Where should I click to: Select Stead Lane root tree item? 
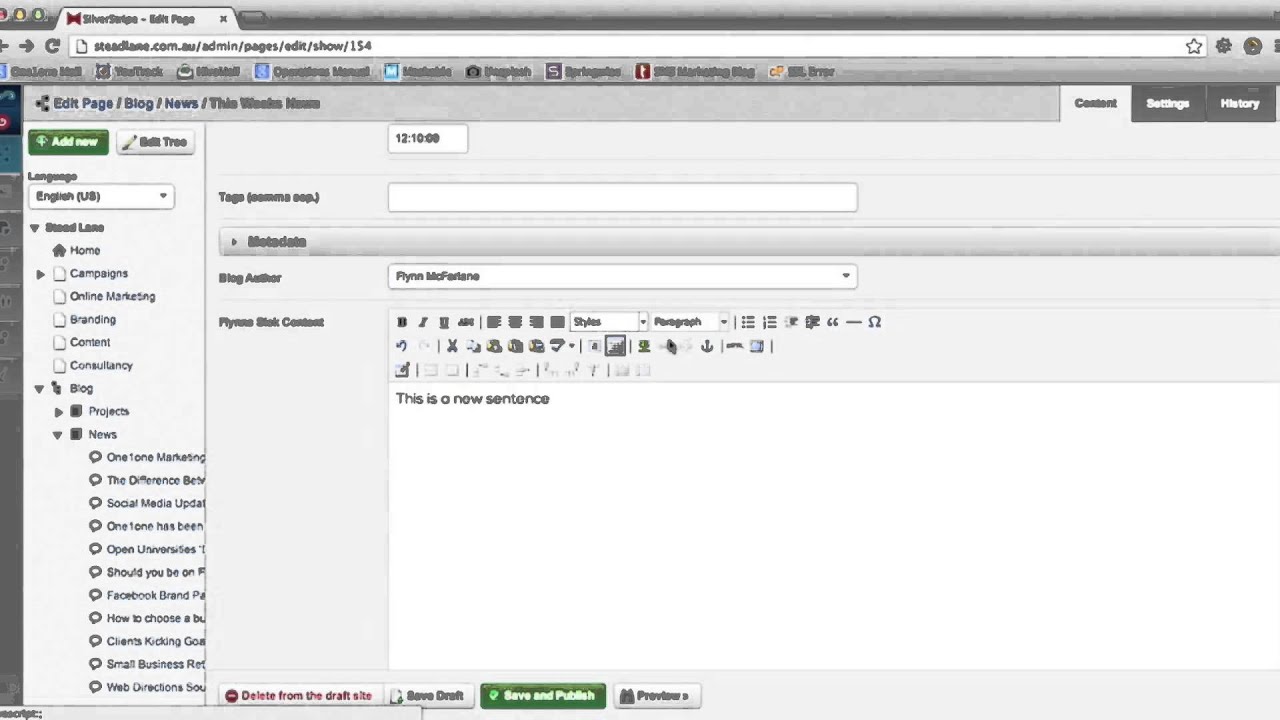74,228
